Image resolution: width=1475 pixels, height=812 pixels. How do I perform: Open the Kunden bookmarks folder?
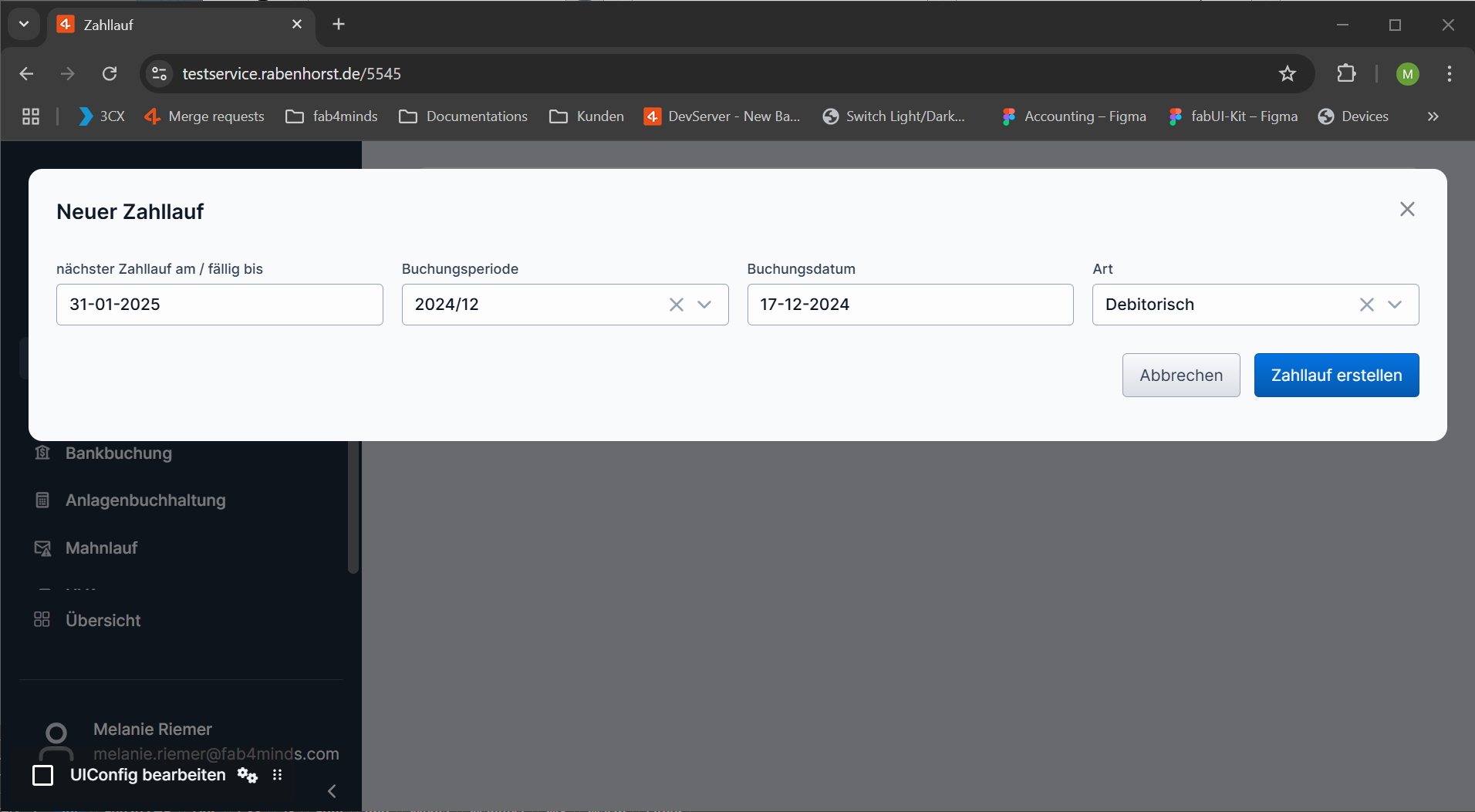click(586, 116)
